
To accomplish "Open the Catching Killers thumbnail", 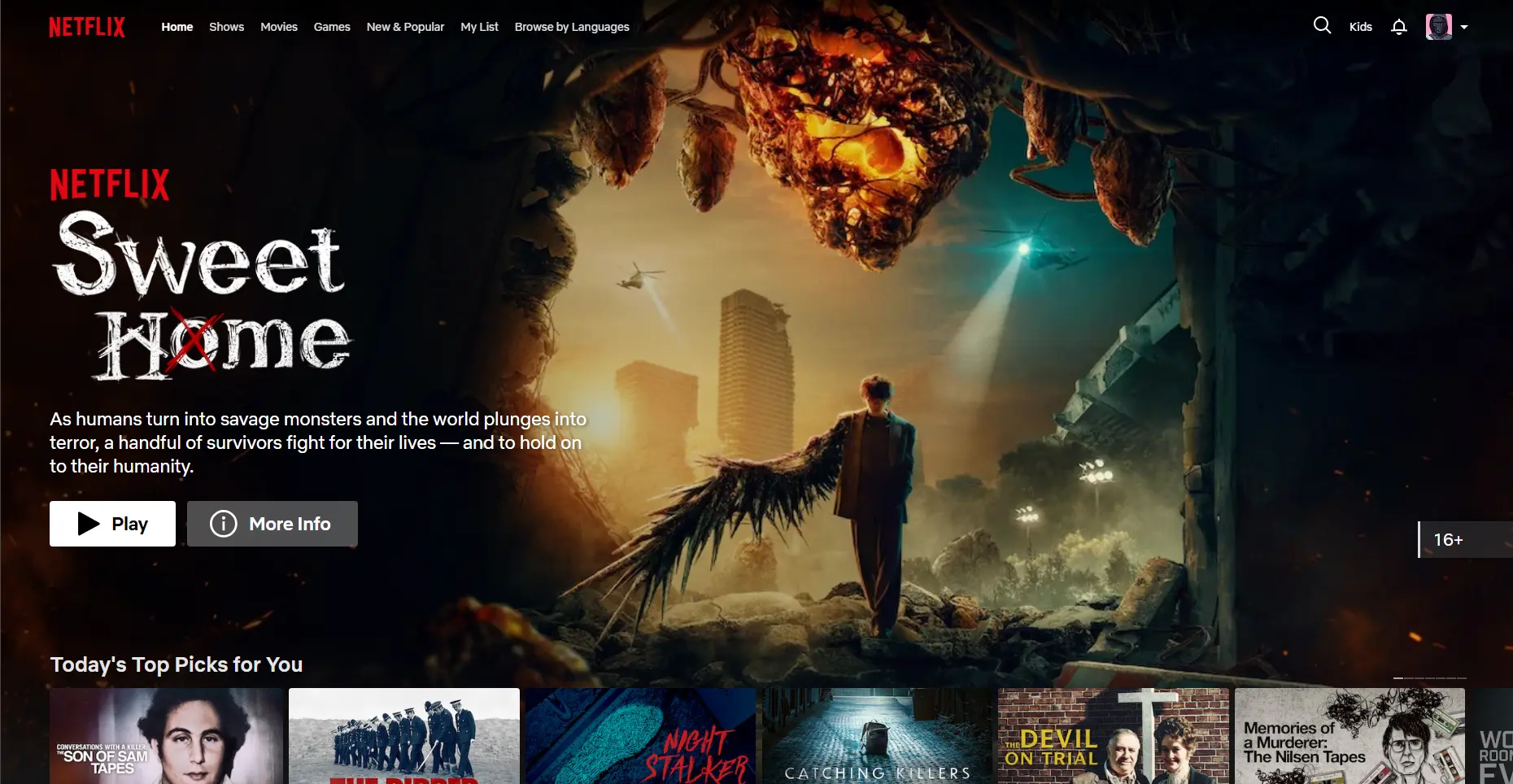I will pos(877,736).
